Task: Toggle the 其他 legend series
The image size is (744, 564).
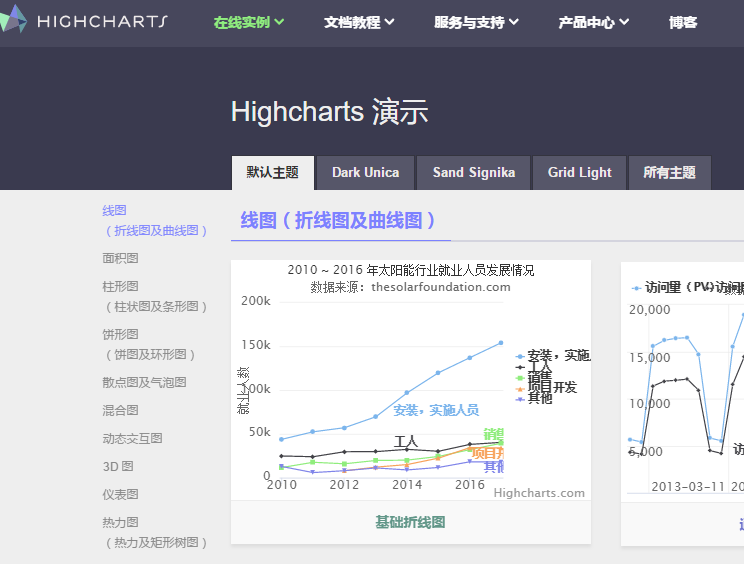Action: pos(534,399)
